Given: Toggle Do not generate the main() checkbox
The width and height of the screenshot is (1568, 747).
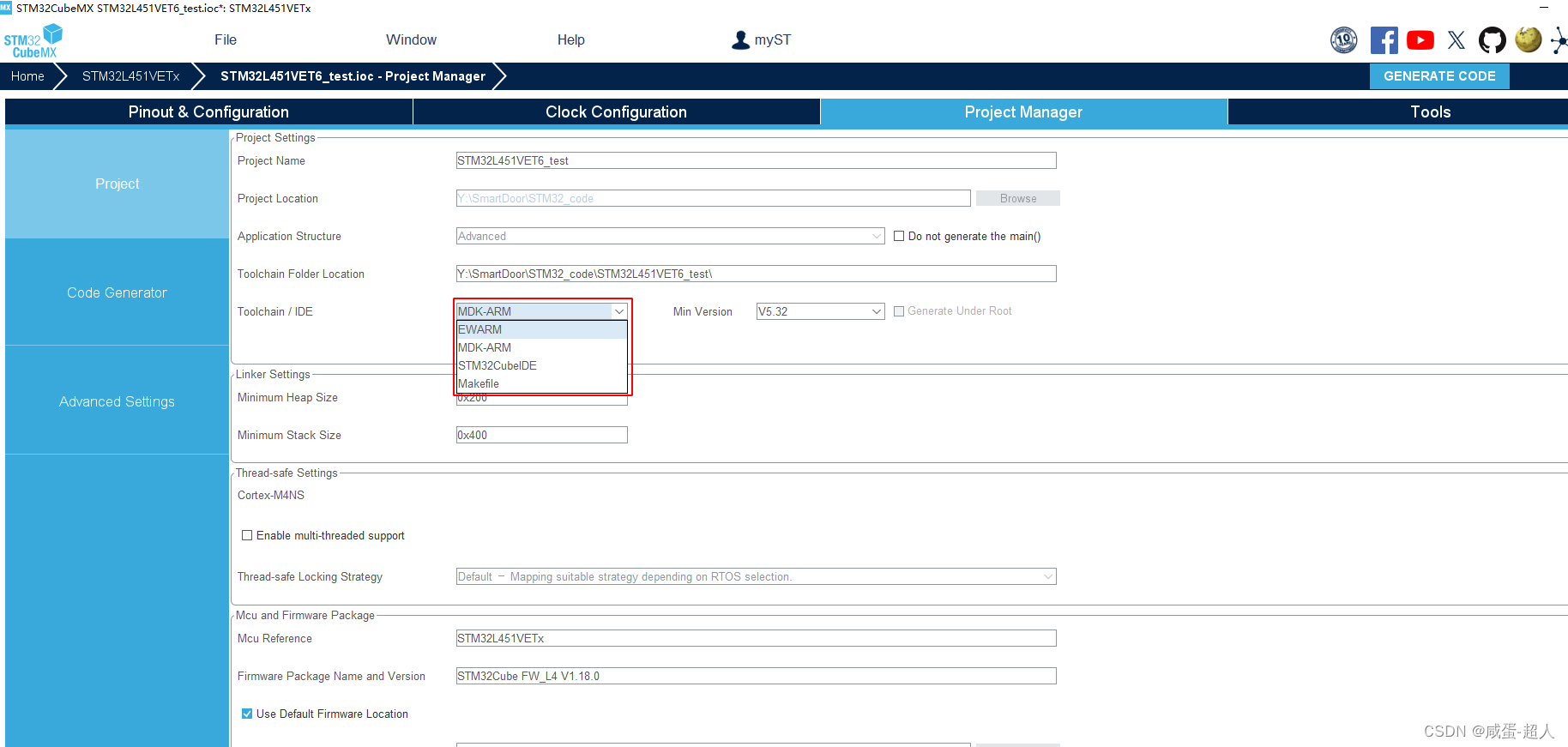Looking at the screenshot, I should (899, 236).
